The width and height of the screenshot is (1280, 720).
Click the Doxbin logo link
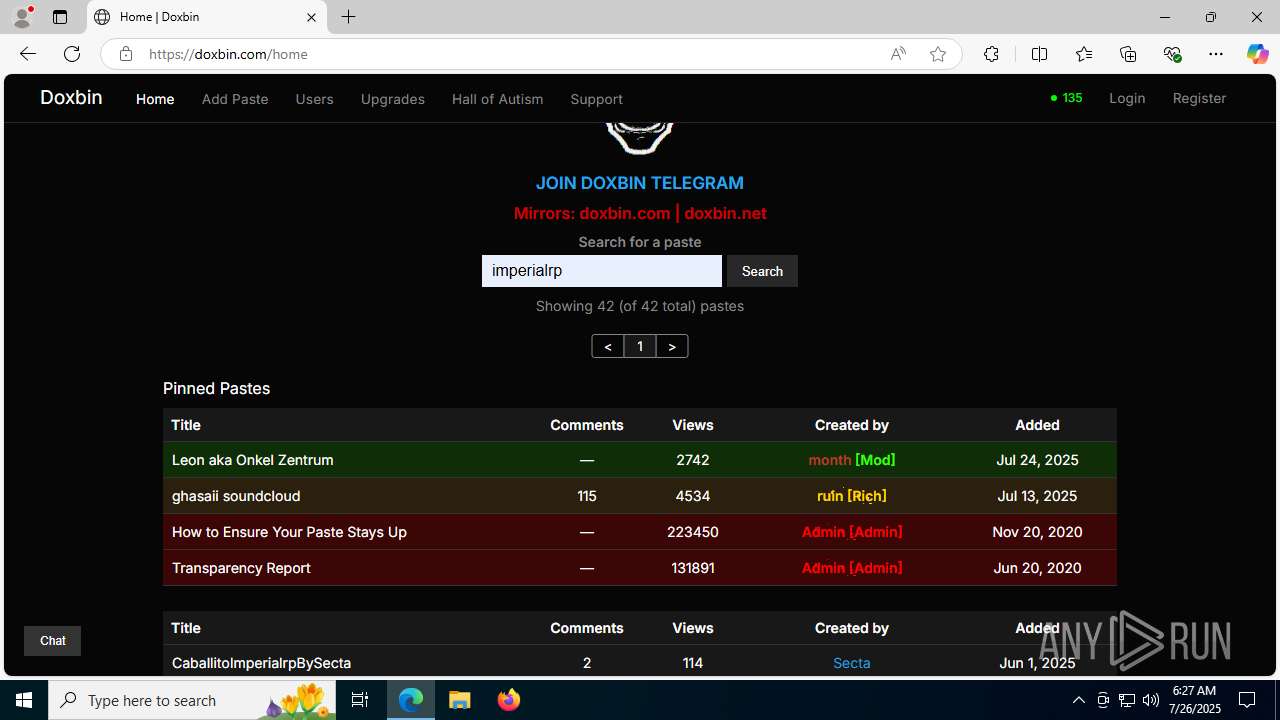pos(71,97)
